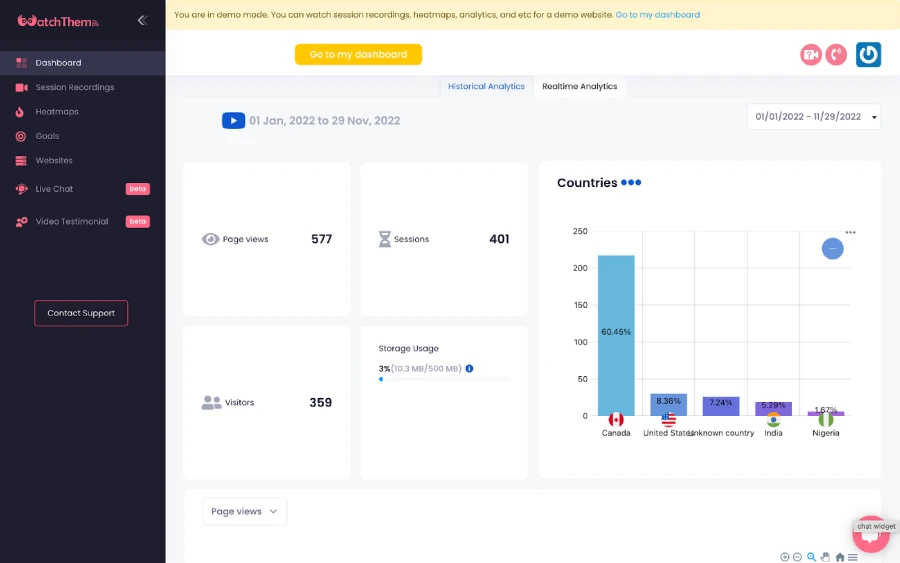900x563 pixels.
Task: Collapse the sidebar with the double chevron
Action: coord(142,20)
